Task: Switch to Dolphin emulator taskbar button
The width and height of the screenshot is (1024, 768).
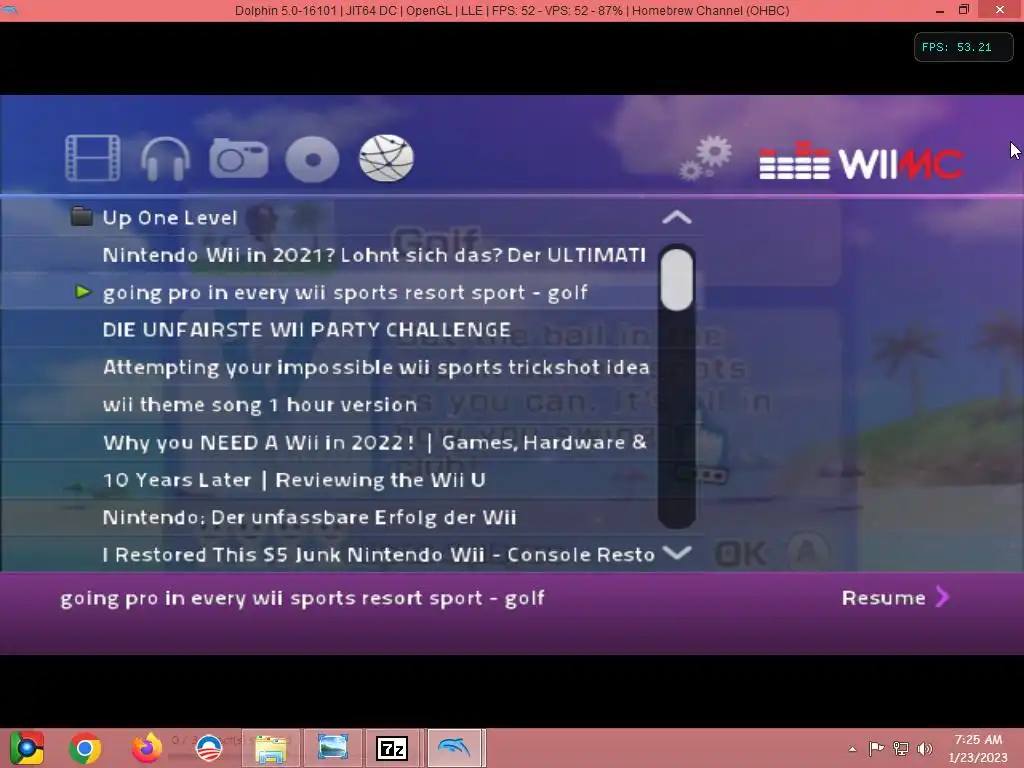Action: tap(456, 748)
